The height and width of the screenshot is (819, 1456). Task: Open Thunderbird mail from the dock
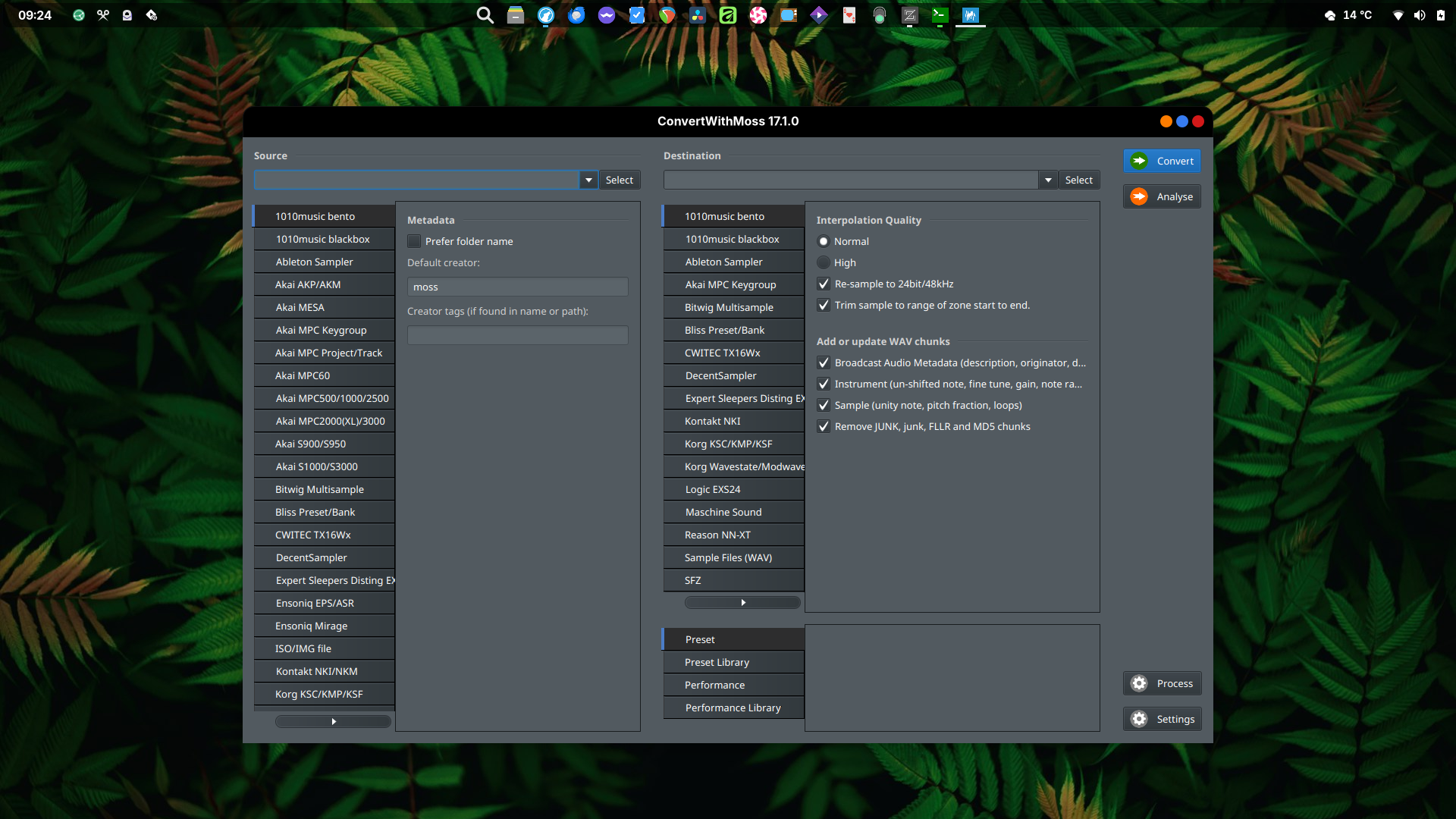pos(576,15)
